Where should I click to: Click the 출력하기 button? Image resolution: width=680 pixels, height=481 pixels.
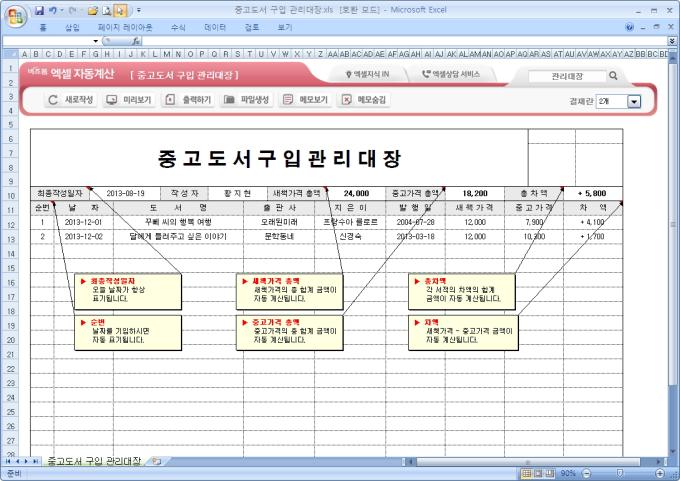coord(188,100)
